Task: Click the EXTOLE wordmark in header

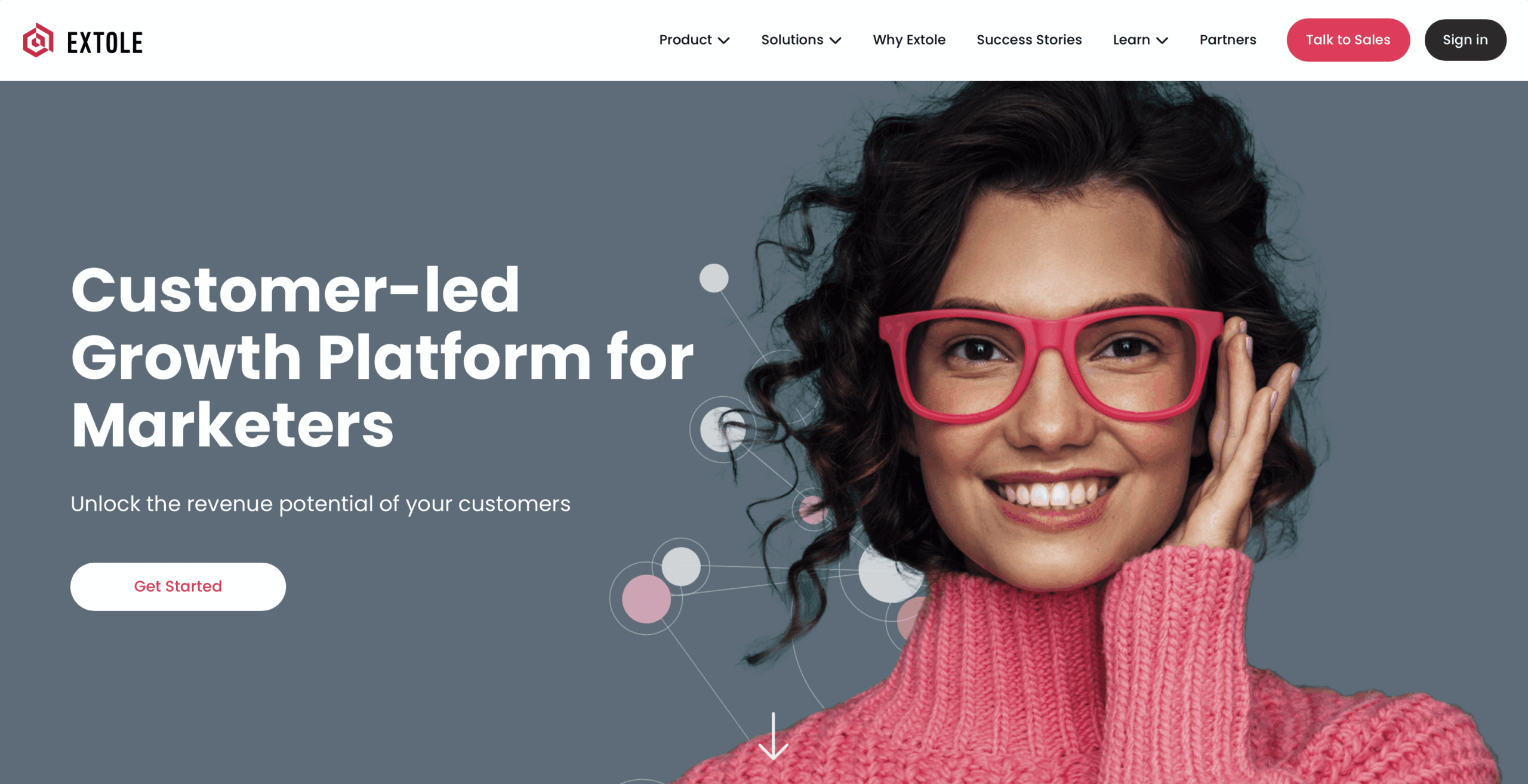Action: [x=105, y=43]
